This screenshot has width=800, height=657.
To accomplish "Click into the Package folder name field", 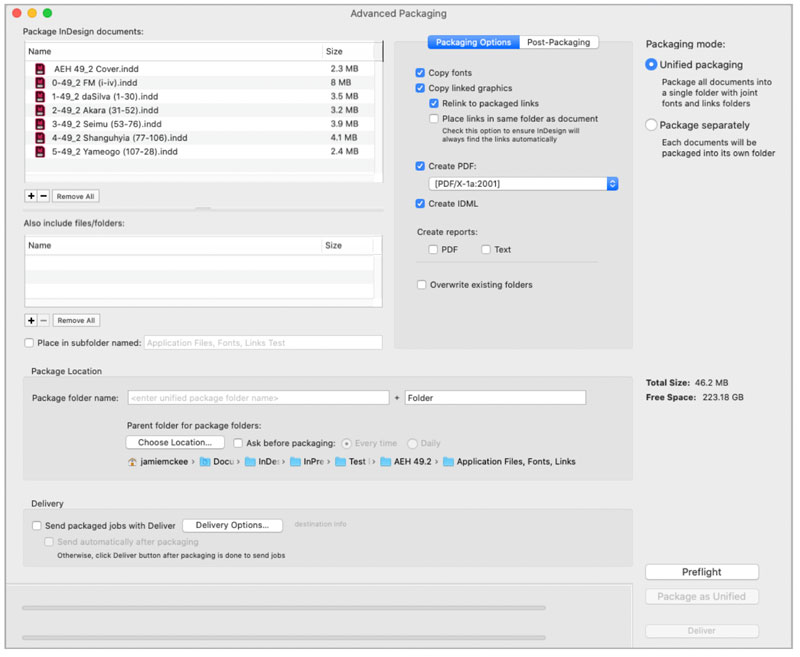I will point(258,398).
